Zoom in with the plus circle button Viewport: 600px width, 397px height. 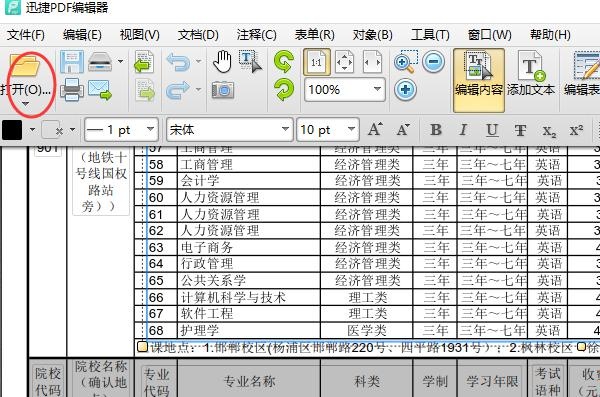(405, 90)
